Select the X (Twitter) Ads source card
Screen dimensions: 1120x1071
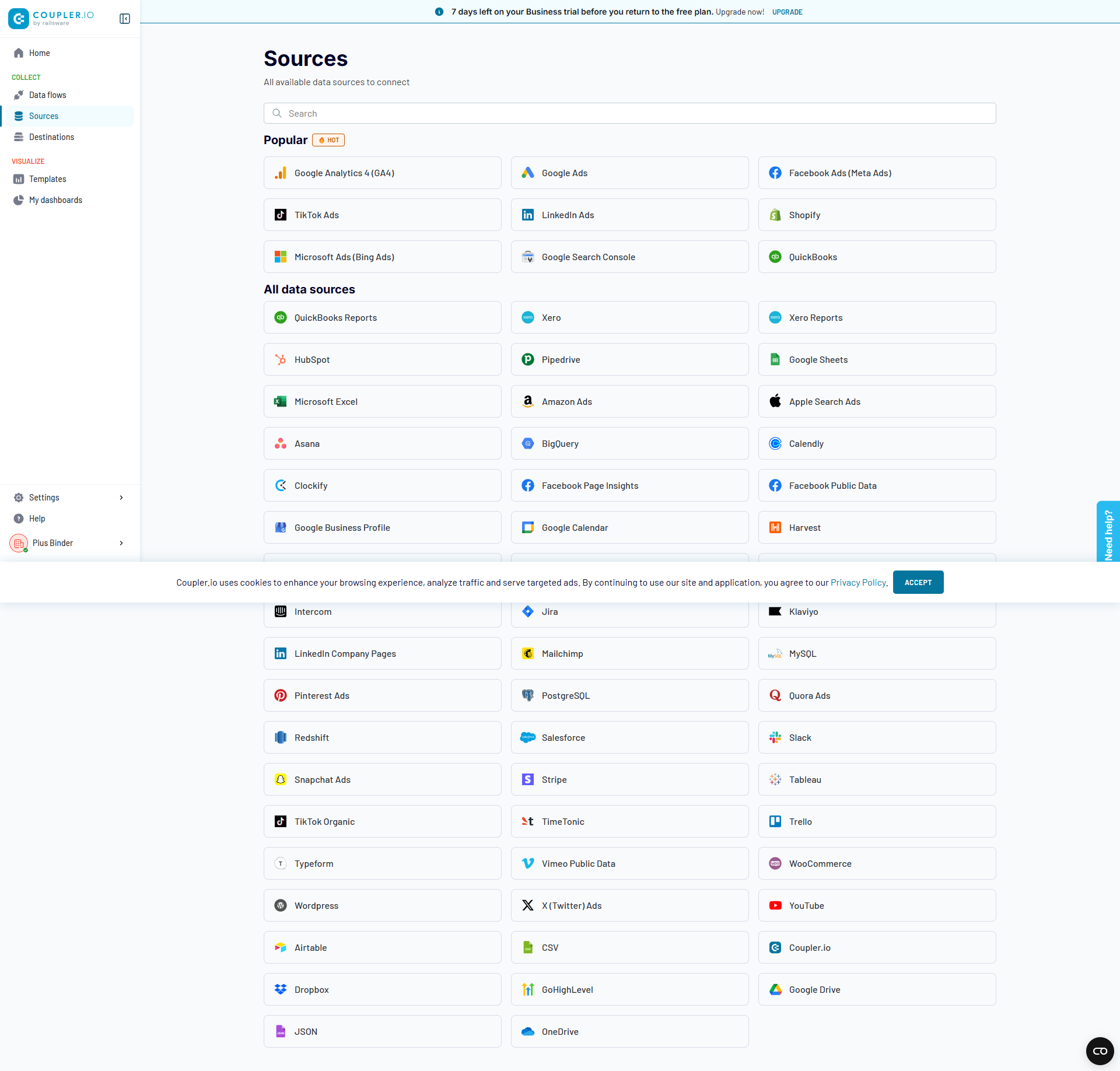(629, 906)
